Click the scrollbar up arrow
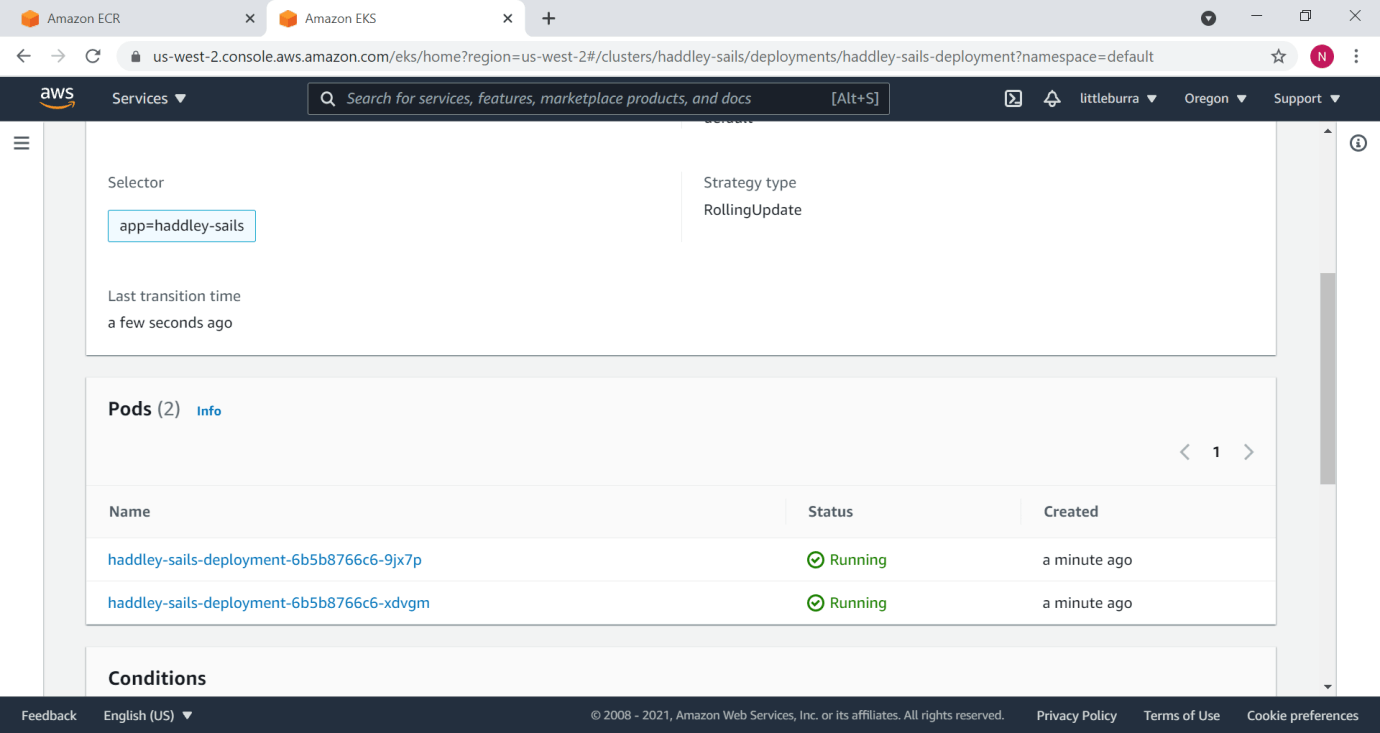Screen dimensions: 1380x733 point(1328,131)
